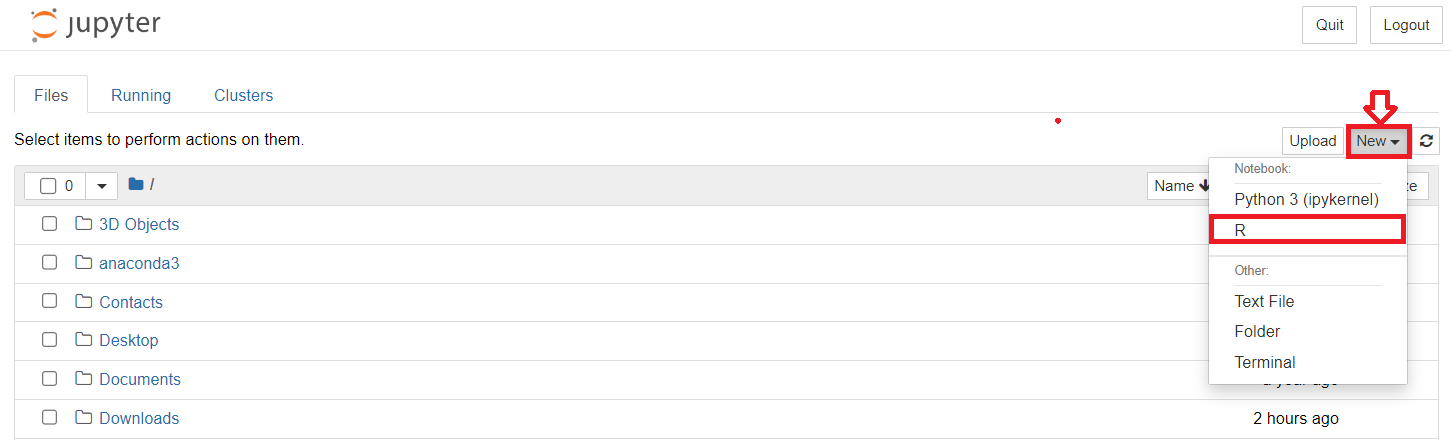Image resolution: width=1451 pixels, height=440 pixels.
Task: Refresh the notebook file list
Action: click(x=1427, y=141)
